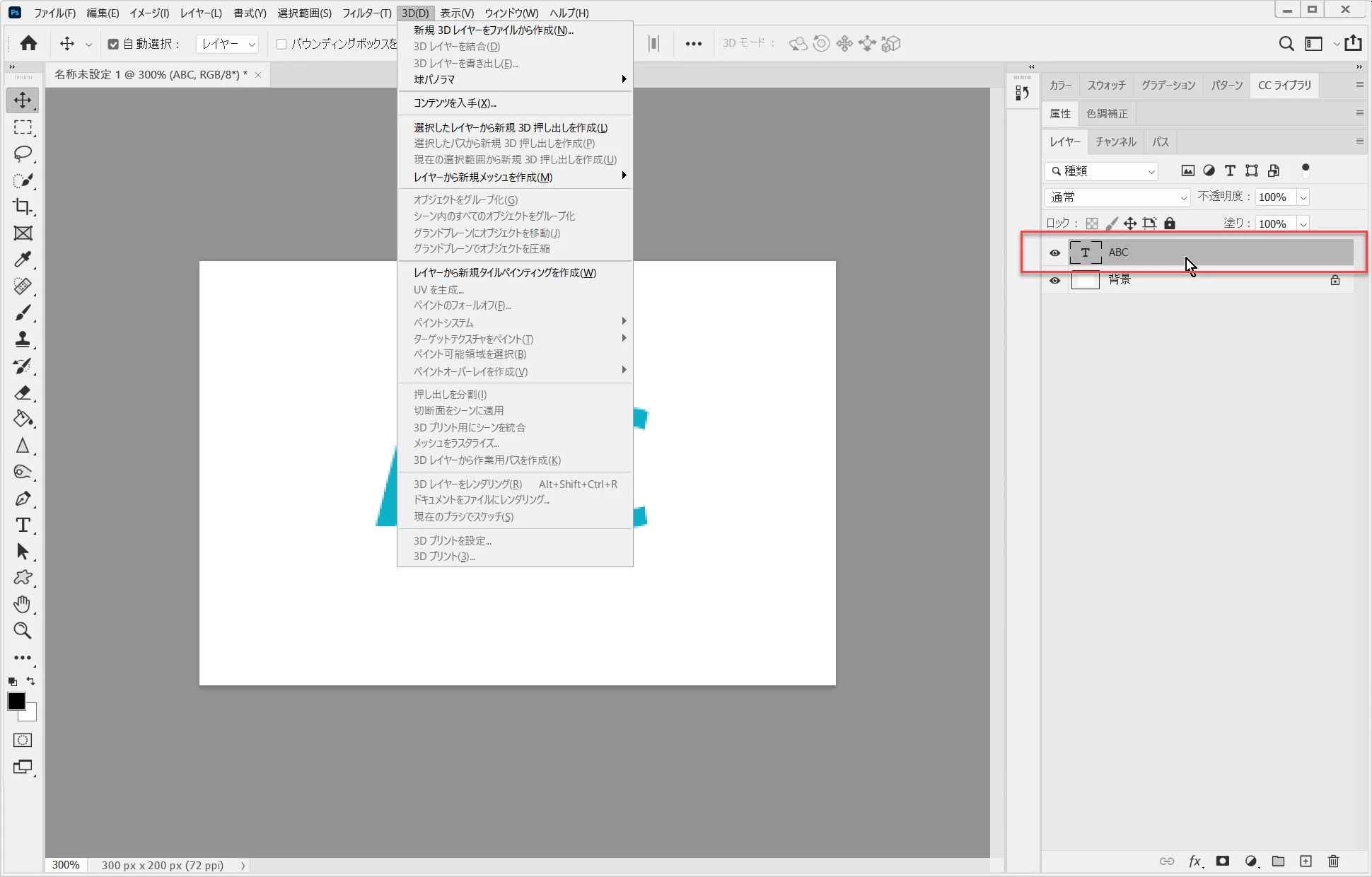Expand the opacity 100% dropdown arrow
The image size is (1372, 877).
[x=1303, y=197]
